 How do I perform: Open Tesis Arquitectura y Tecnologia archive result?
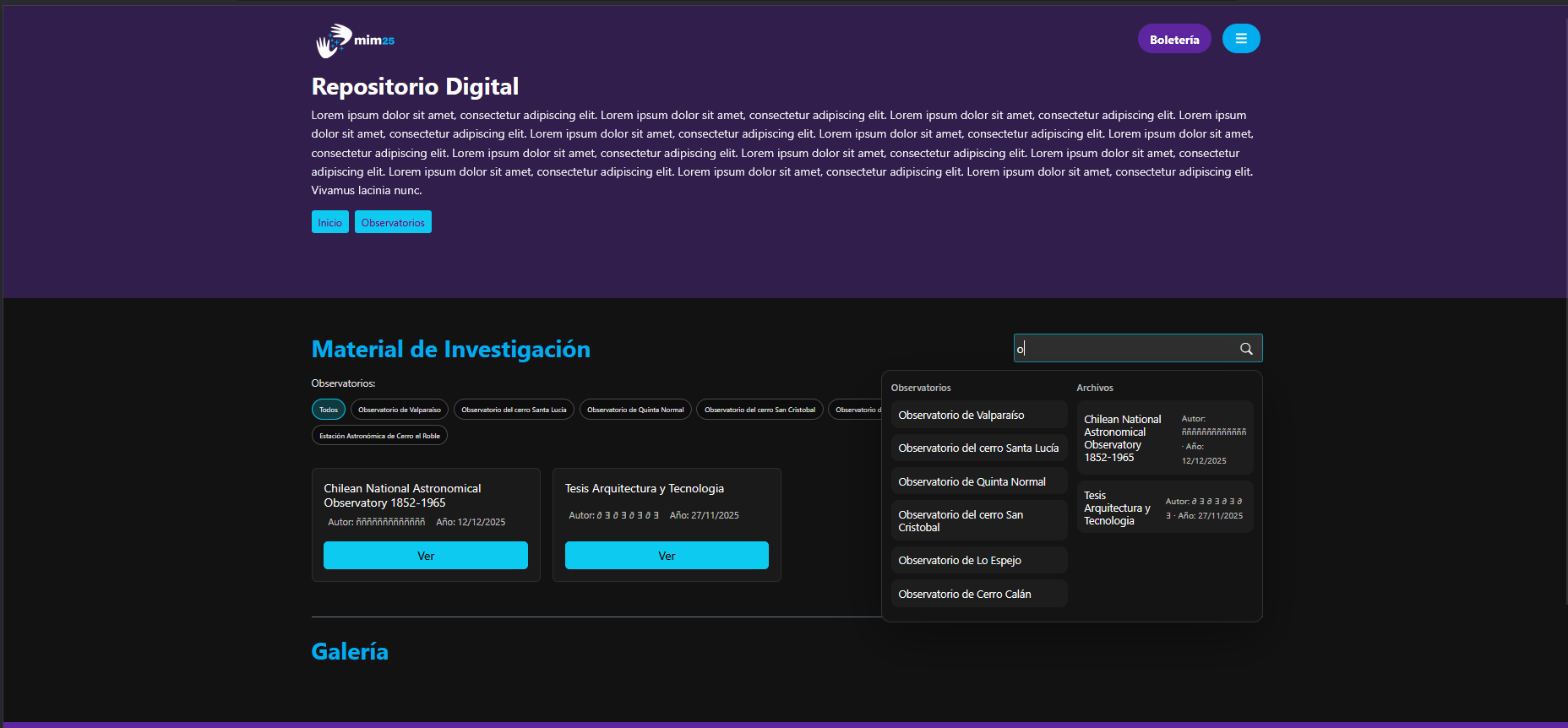[1165, 508]
